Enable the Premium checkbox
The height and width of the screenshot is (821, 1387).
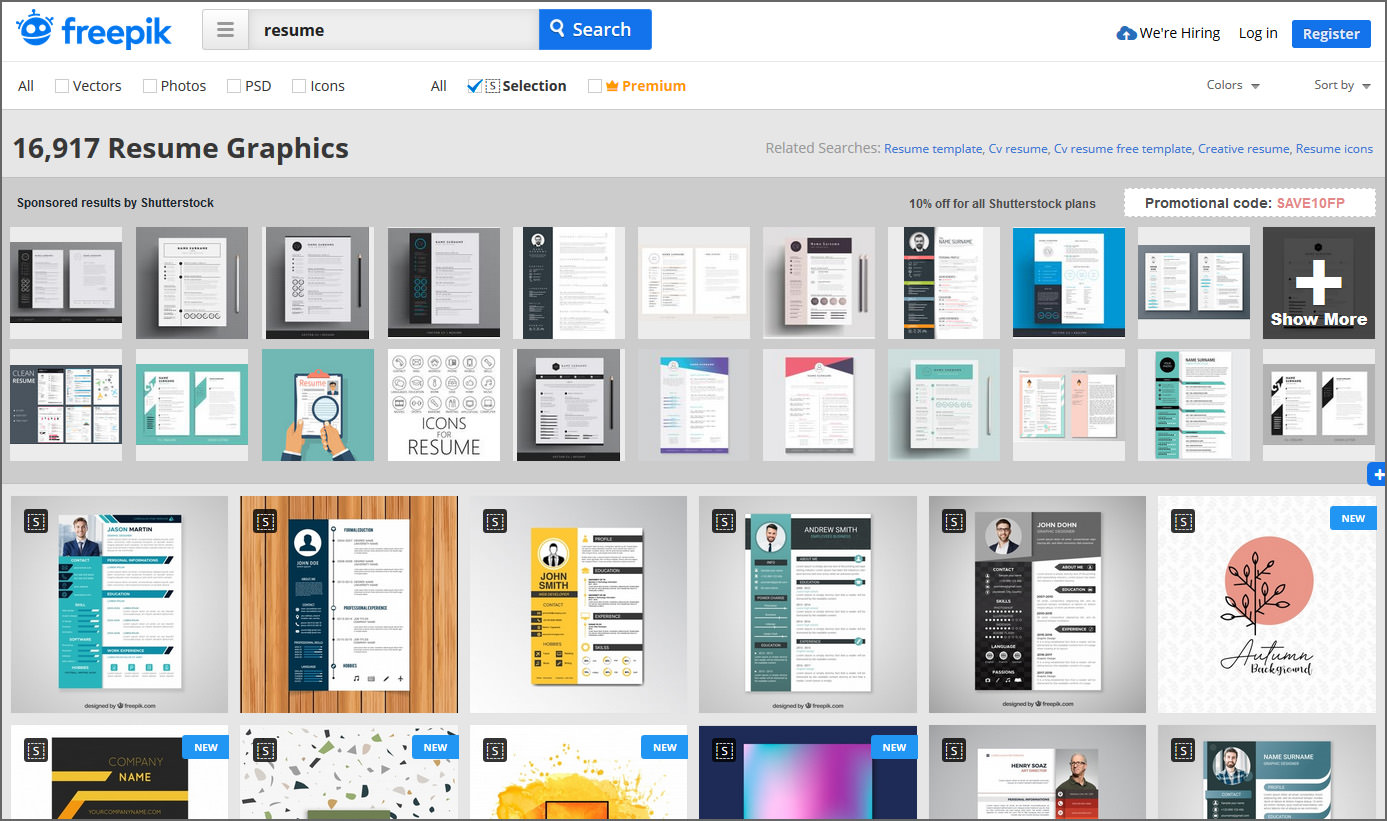coord(595,86)
